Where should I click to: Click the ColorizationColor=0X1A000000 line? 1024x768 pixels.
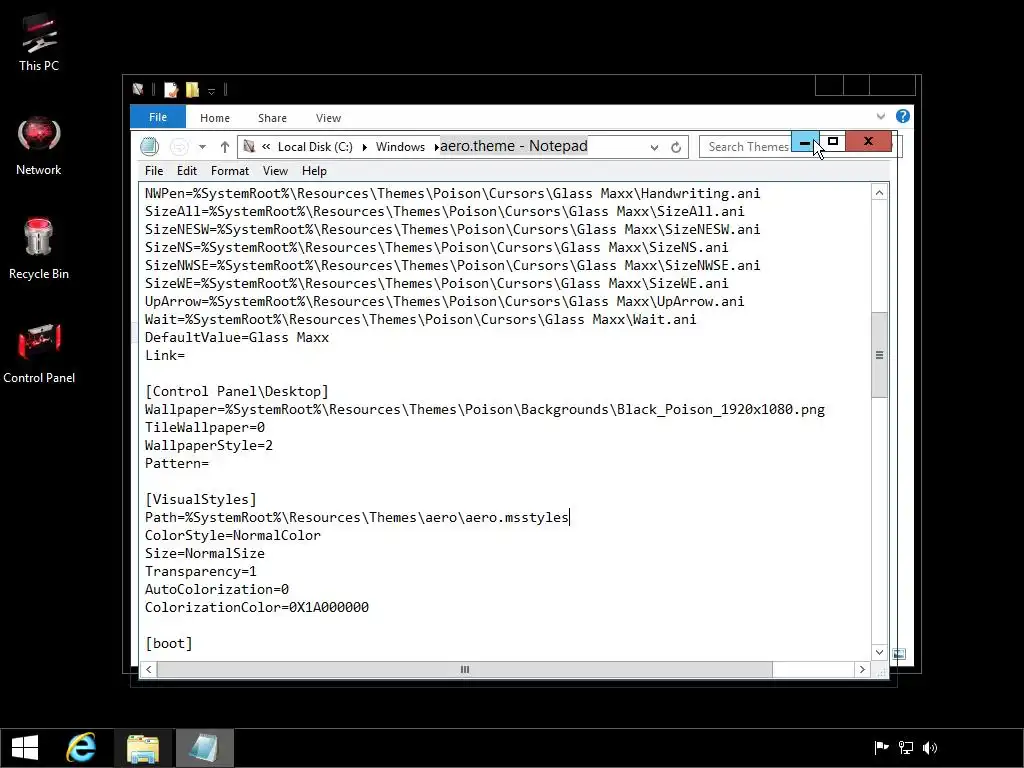point(257,607)
